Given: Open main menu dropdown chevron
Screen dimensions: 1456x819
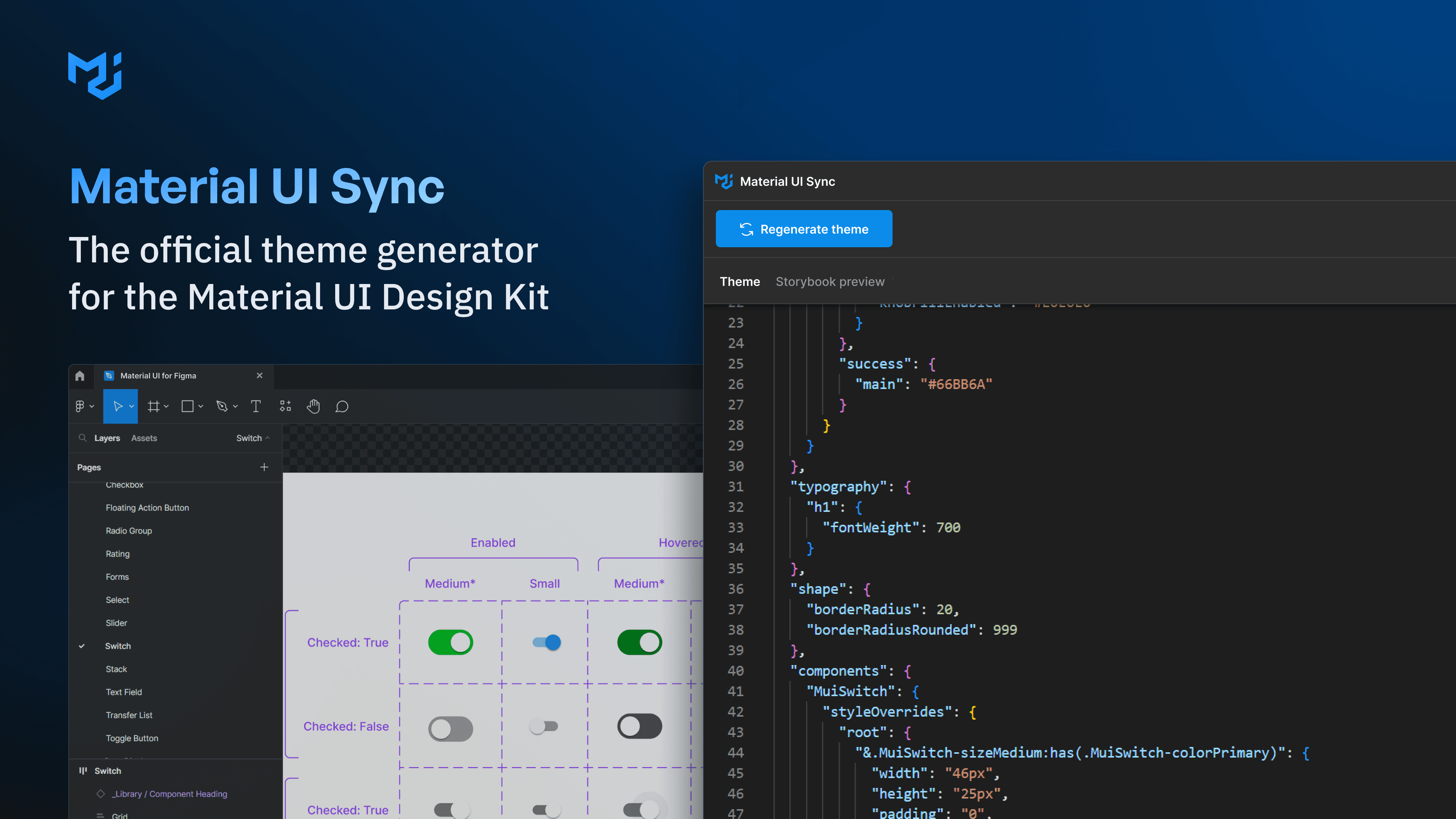Looking at the screenshot, I should pos(91,406).
